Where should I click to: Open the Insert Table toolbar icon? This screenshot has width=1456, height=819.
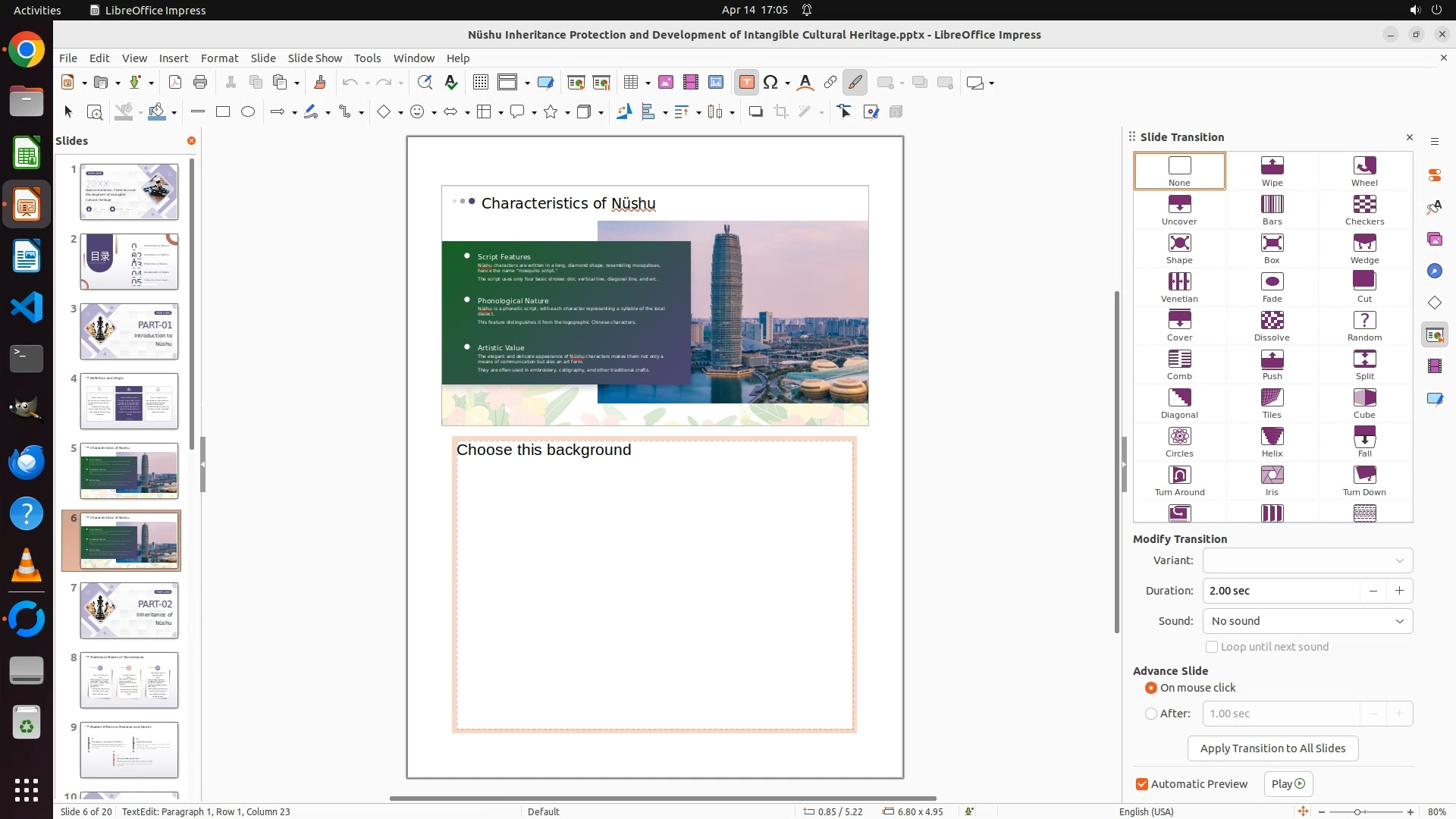coord(631,83)
